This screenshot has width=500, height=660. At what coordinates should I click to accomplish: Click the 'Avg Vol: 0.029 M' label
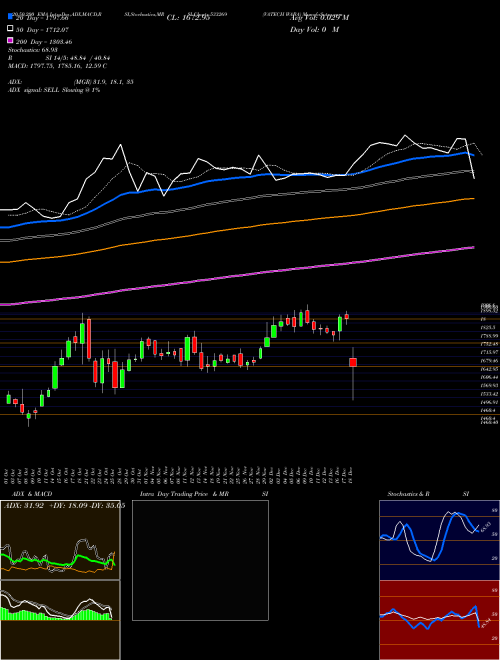click(319, 18)
